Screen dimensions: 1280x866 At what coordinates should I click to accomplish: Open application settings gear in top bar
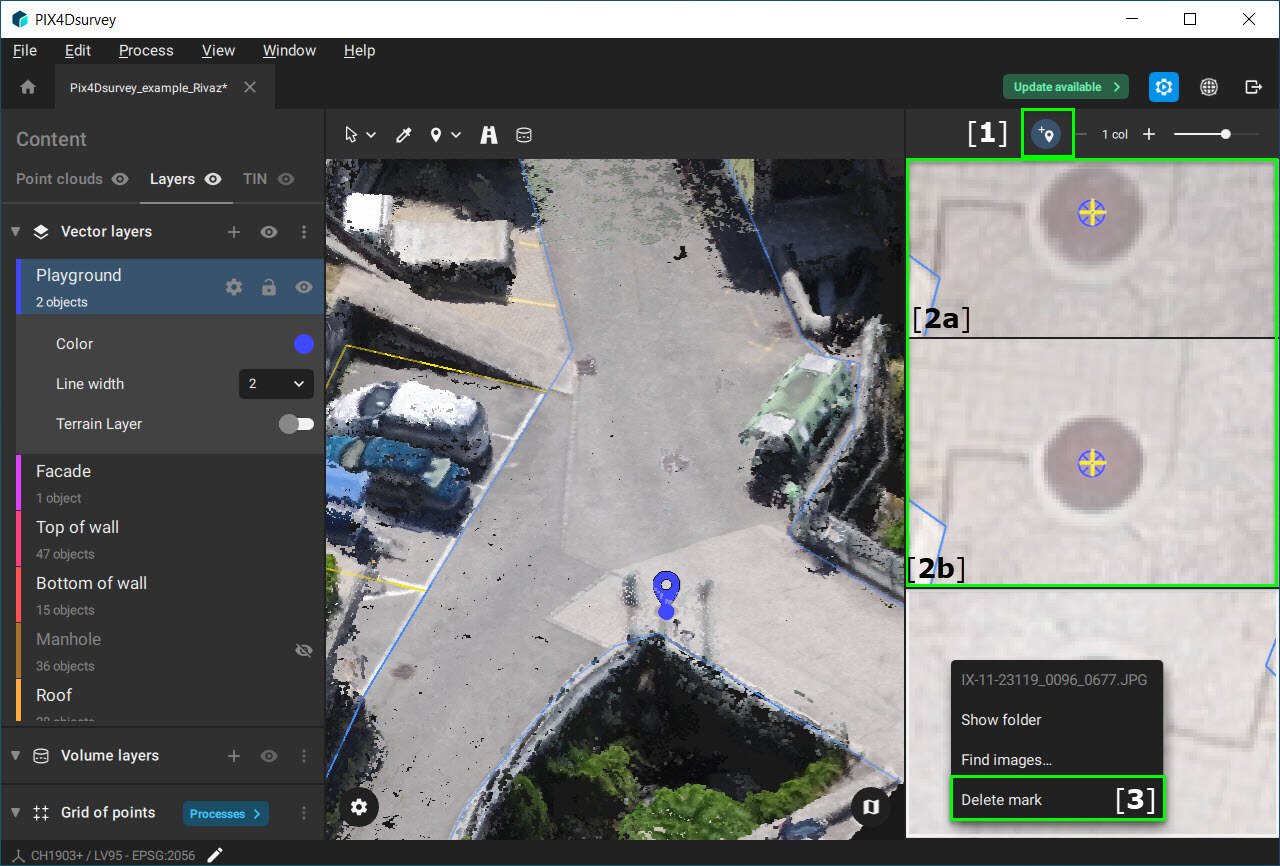(x=1163, y=87)
